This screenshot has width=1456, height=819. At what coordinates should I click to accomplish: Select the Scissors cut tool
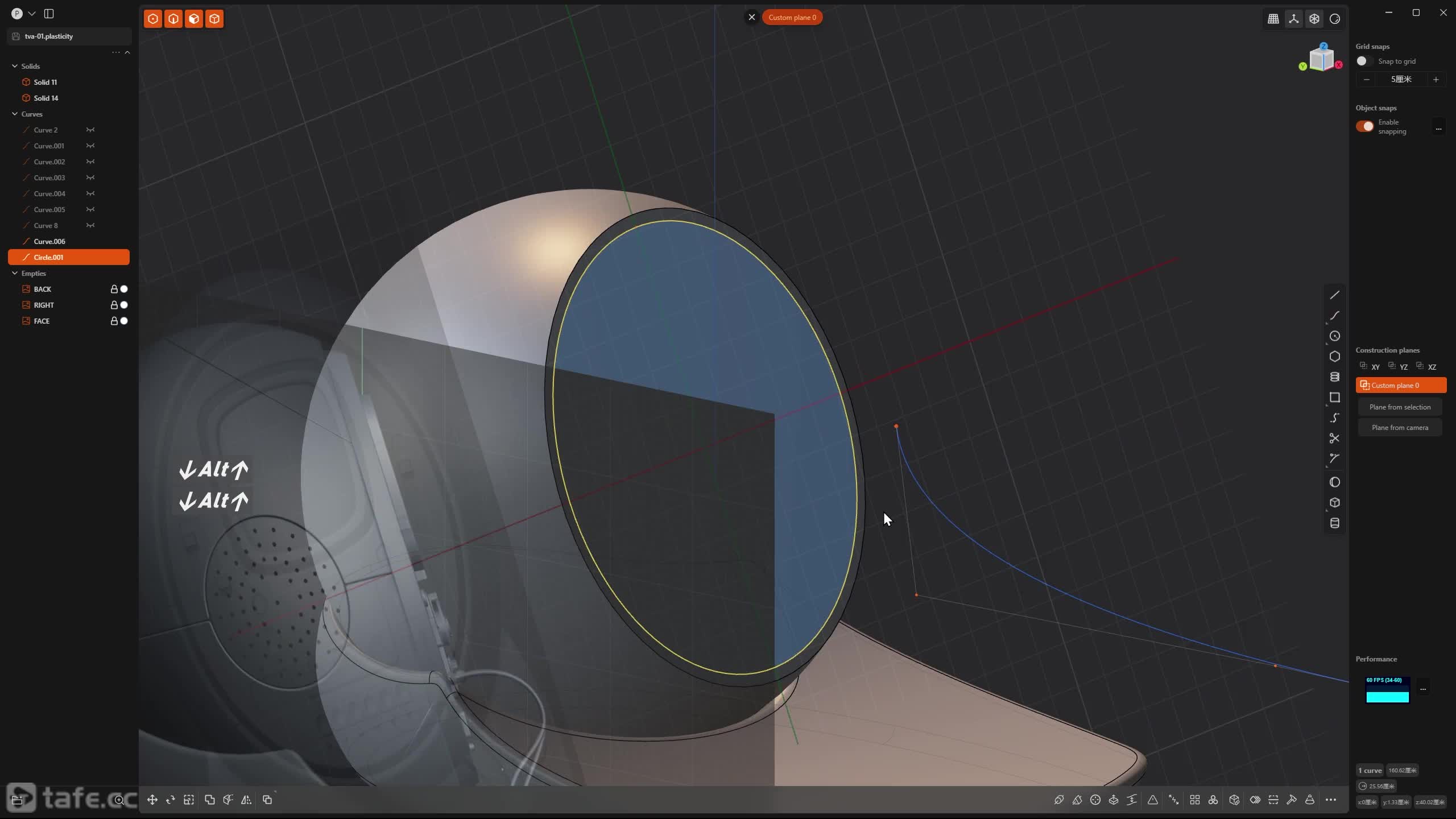tap(1334, 438)
